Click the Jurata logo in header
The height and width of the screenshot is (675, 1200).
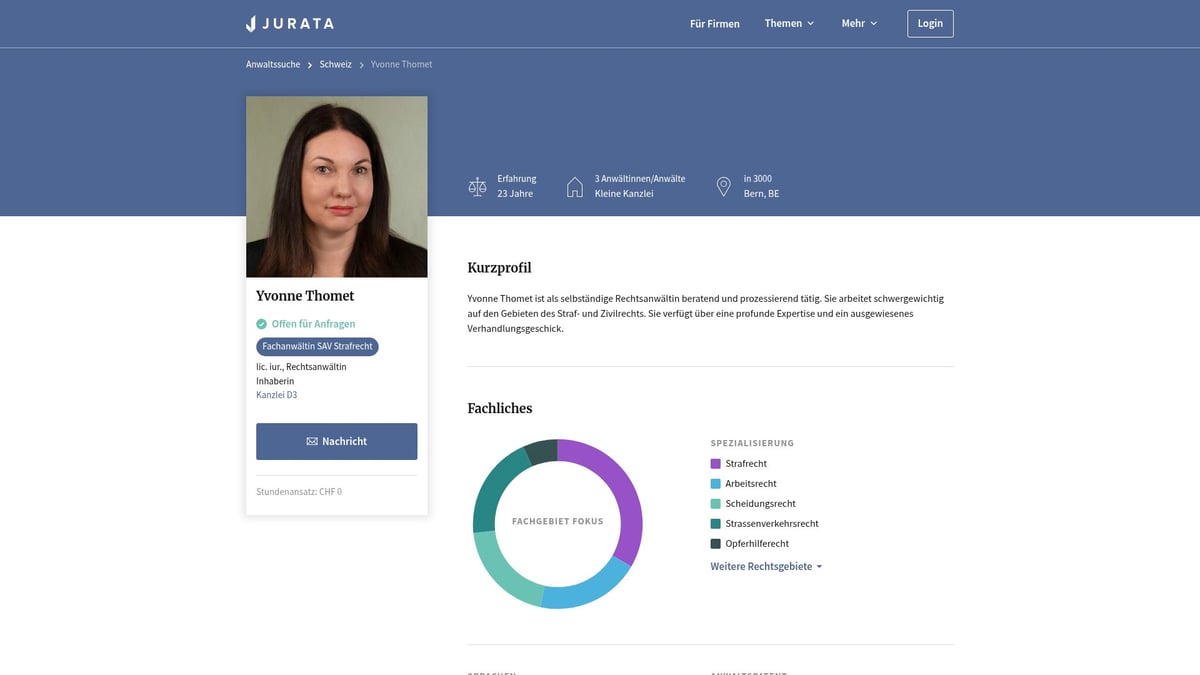click(290, 23)
